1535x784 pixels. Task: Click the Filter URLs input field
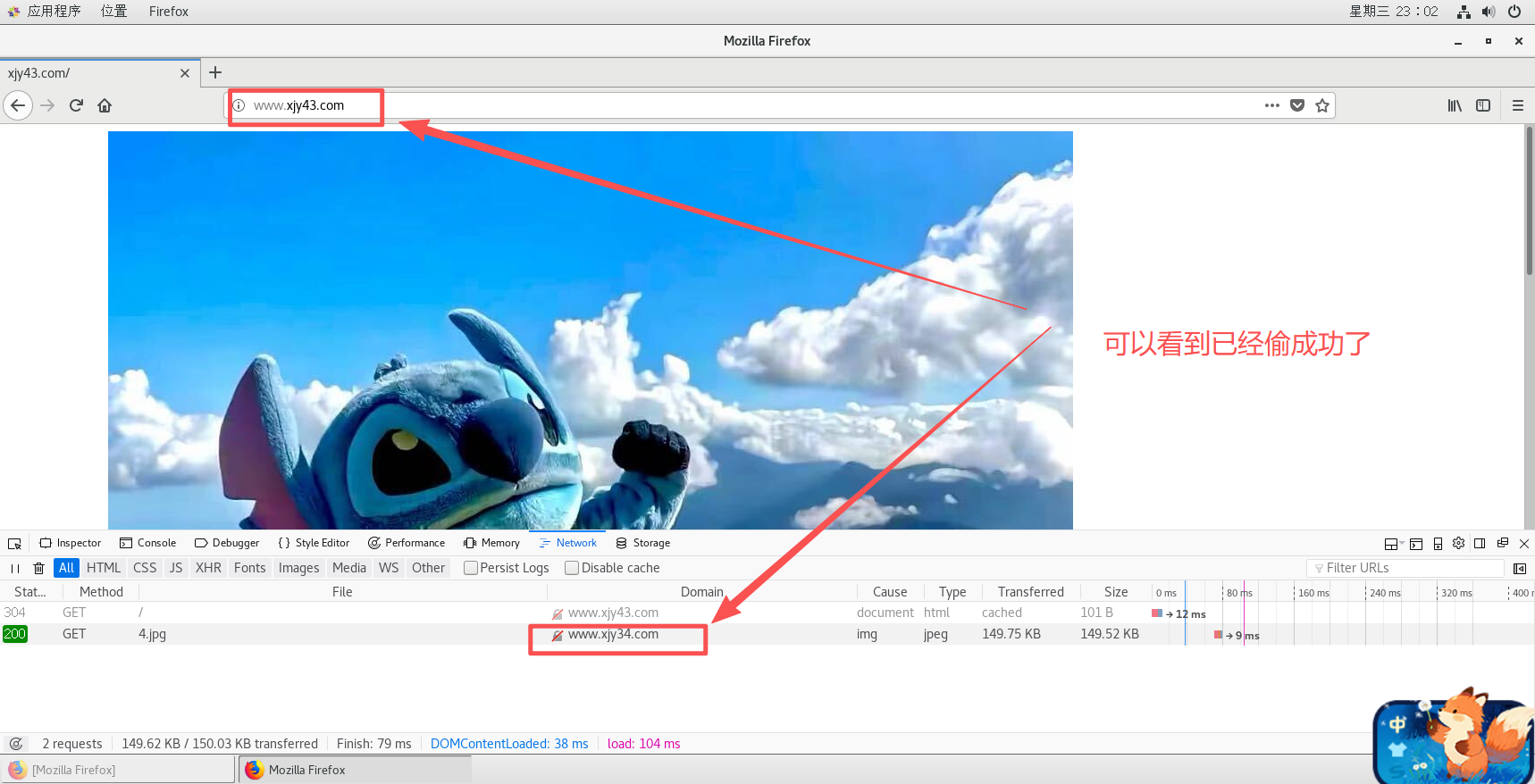pyautogui.click(x=1405, y=568)
